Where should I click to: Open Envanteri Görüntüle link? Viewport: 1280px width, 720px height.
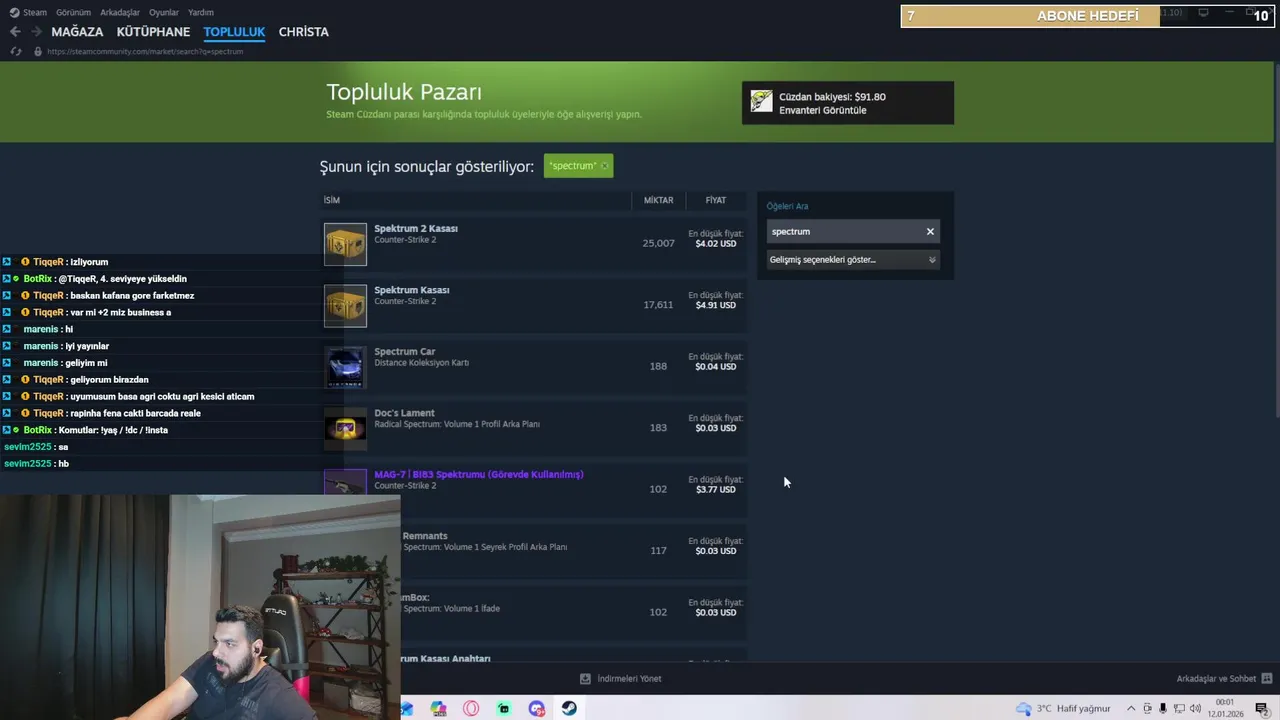(822, 110)
